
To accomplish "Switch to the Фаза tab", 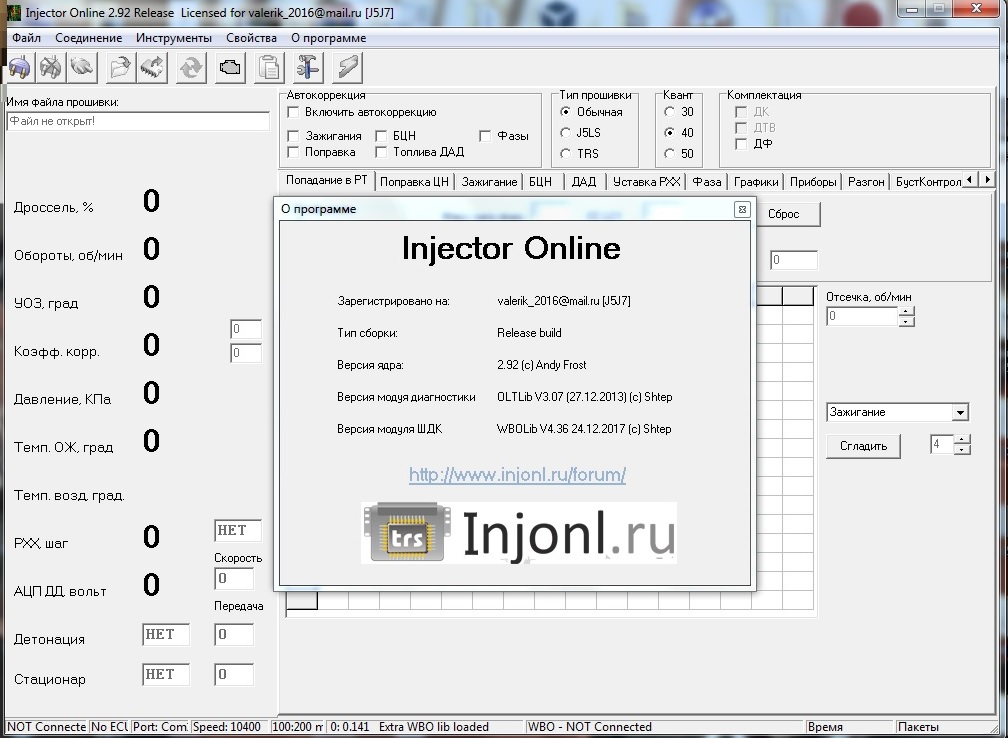I will tap(706, 182).
